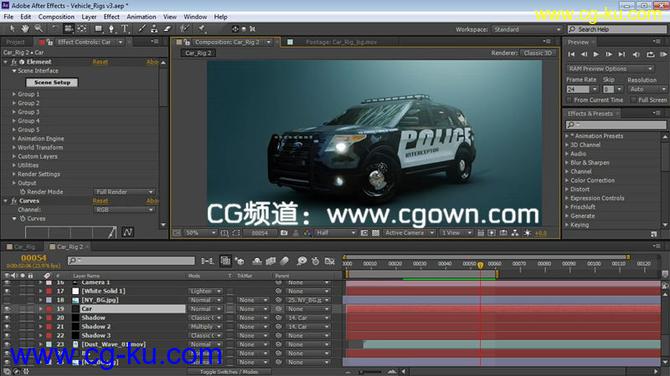Viewport: 670px width, 376px height.
Task: Open the Brainstorm icon
Action: pyautogui.click(x=302, y=261)
